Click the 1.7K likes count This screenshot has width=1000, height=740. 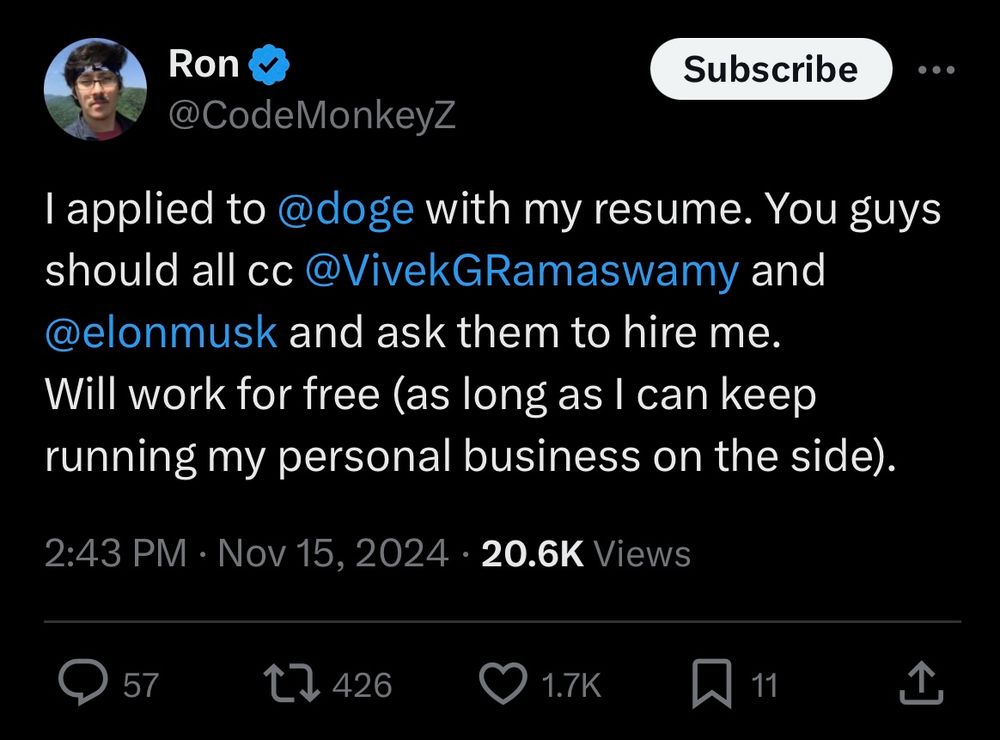click(x=571, y=685)
